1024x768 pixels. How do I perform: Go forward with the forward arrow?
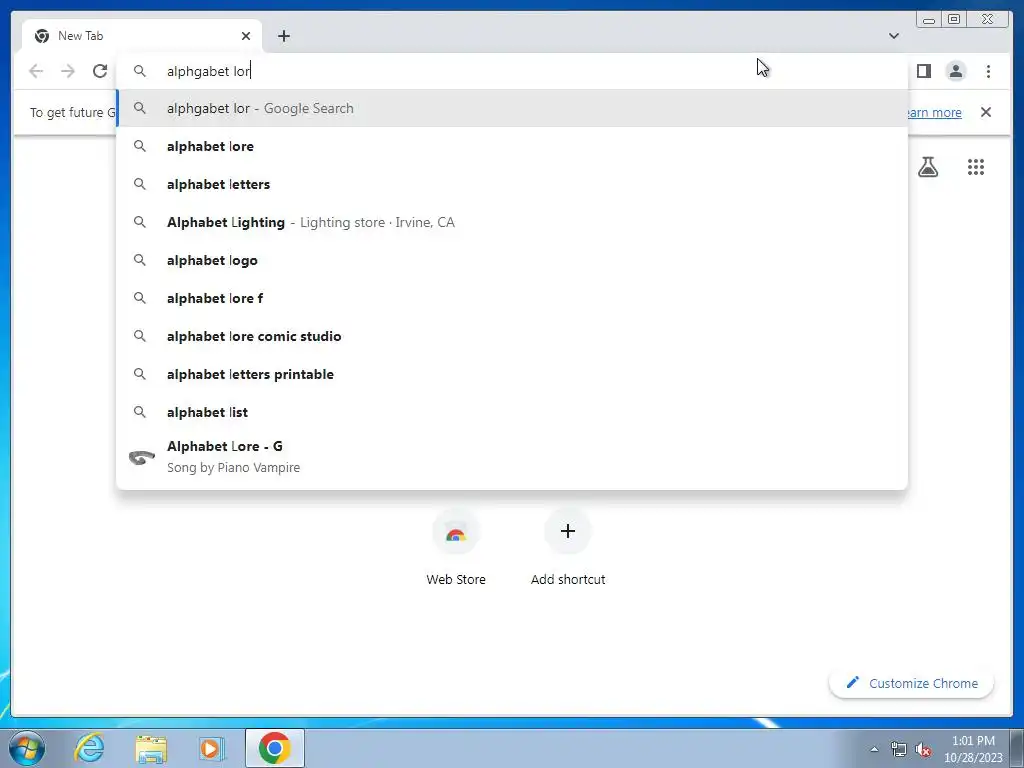[68, 71]
